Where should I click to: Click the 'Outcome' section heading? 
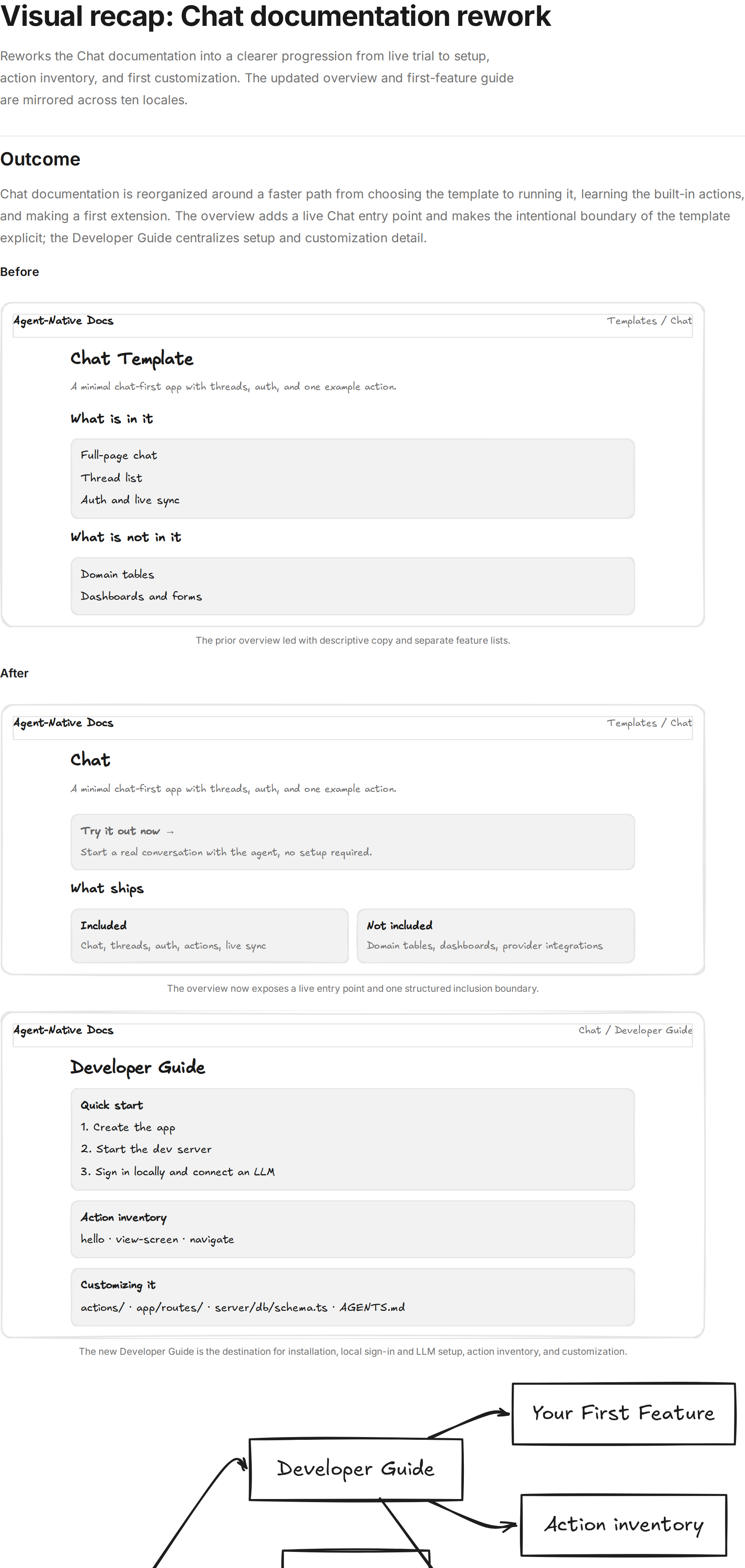[x=40, y=160]
